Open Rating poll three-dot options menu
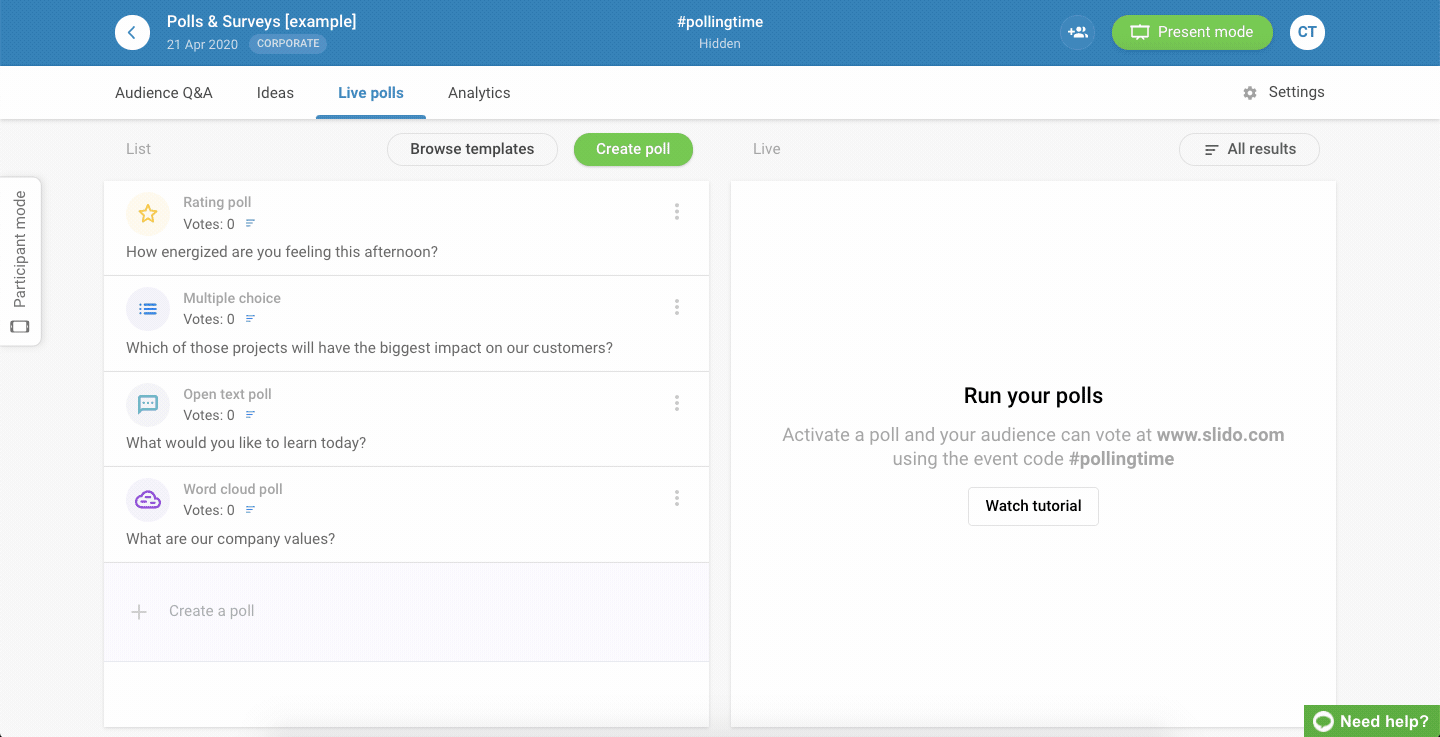The image size is (1440, 737). pyautogui.click(x=677, y=212)
